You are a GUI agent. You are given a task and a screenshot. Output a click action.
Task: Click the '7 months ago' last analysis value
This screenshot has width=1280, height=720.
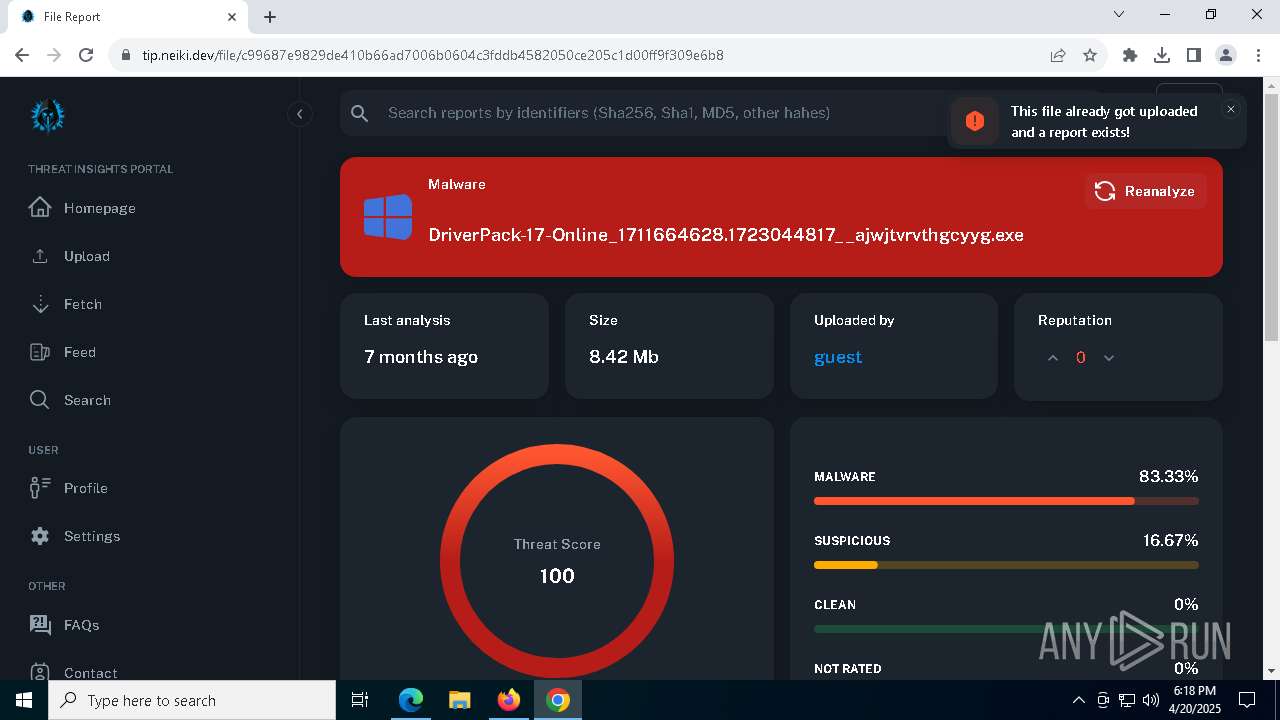click(421, 357)
